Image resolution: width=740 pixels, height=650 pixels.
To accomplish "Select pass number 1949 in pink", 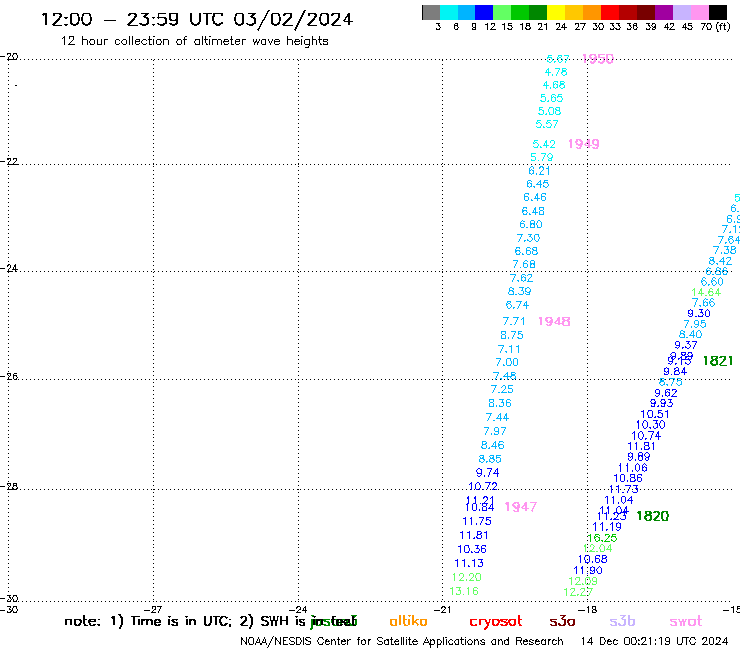I will point(583,144).
